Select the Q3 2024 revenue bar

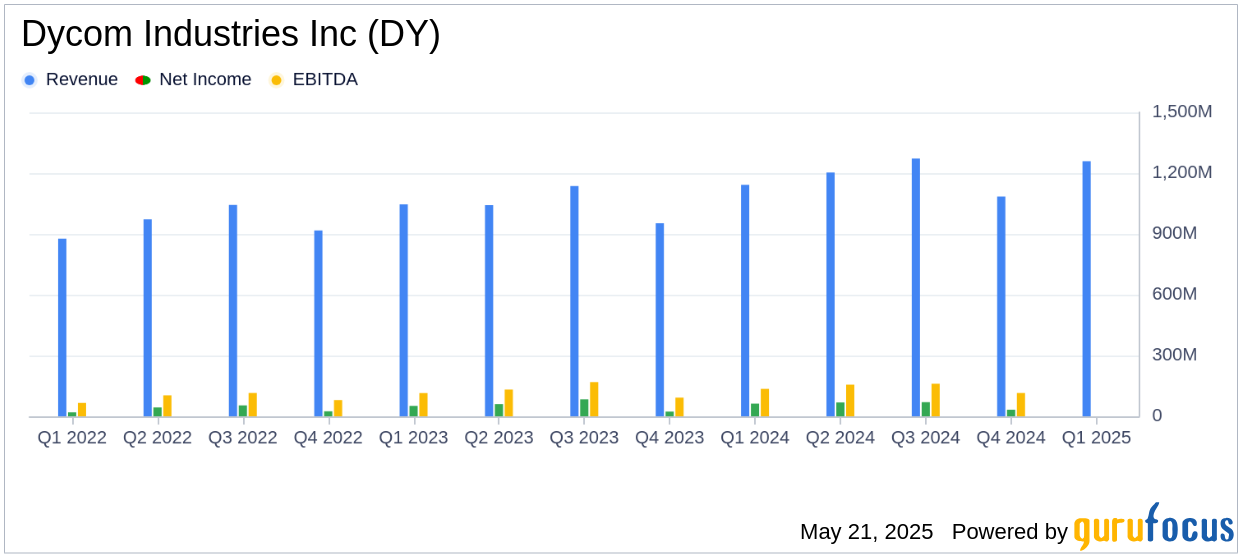click(x=916, y=288)
